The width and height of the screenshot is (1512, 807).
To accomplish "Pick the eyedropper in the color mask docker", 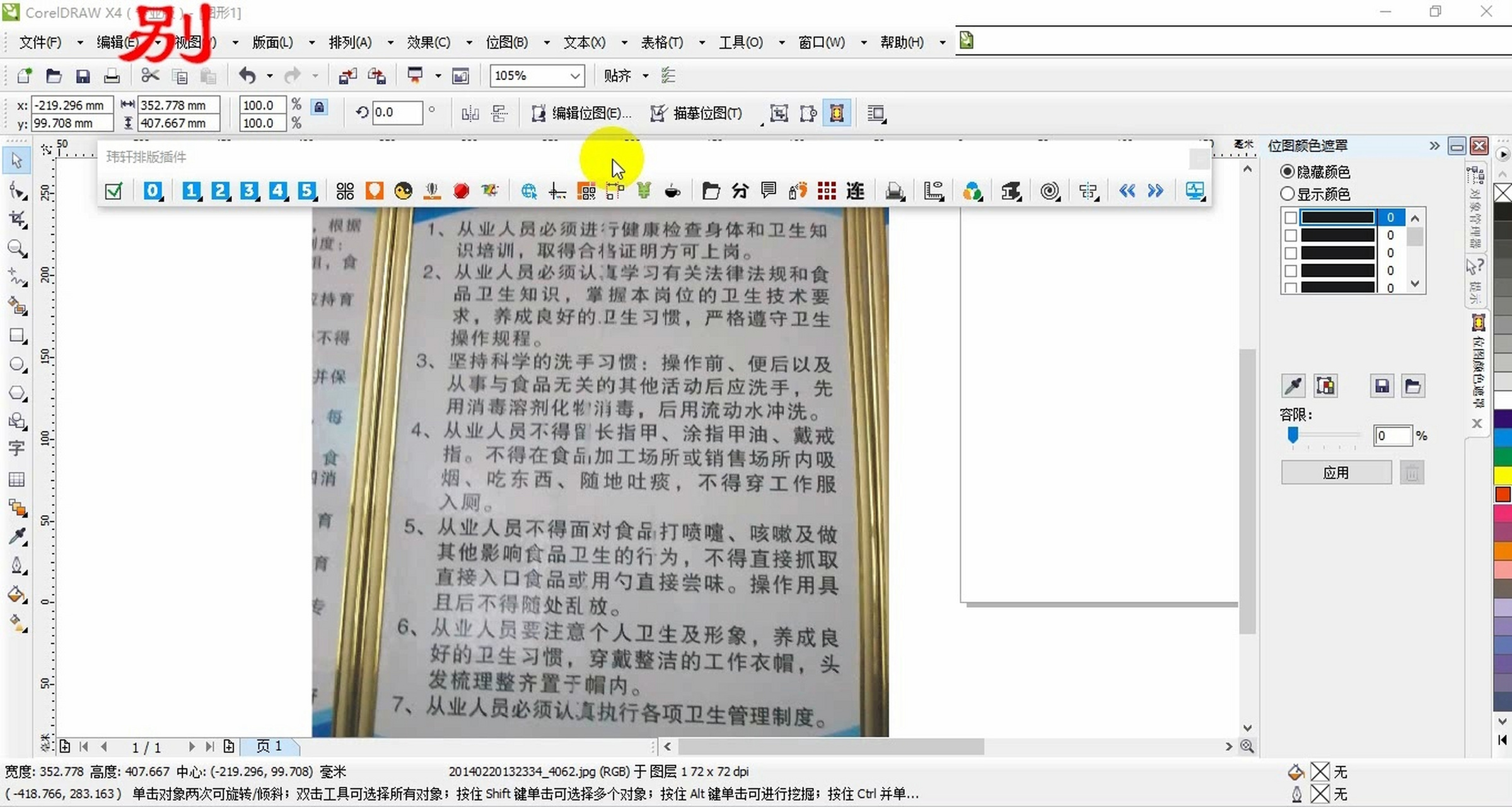I will tap(1293, 386).
